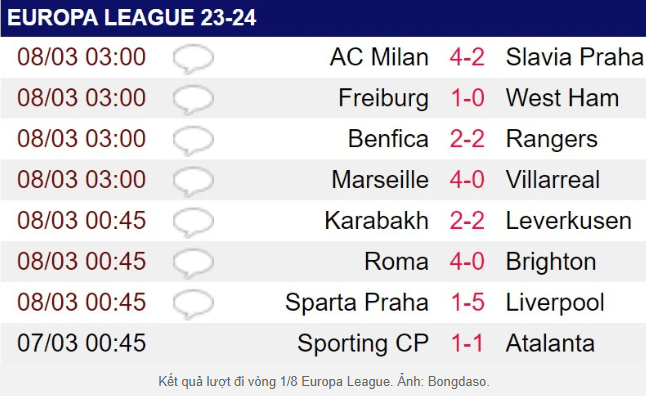This screenshot has width=646, height=396.
Task: Click the EUROPA LEAGUE 23-24 header
Action: [x=132, y=18]
